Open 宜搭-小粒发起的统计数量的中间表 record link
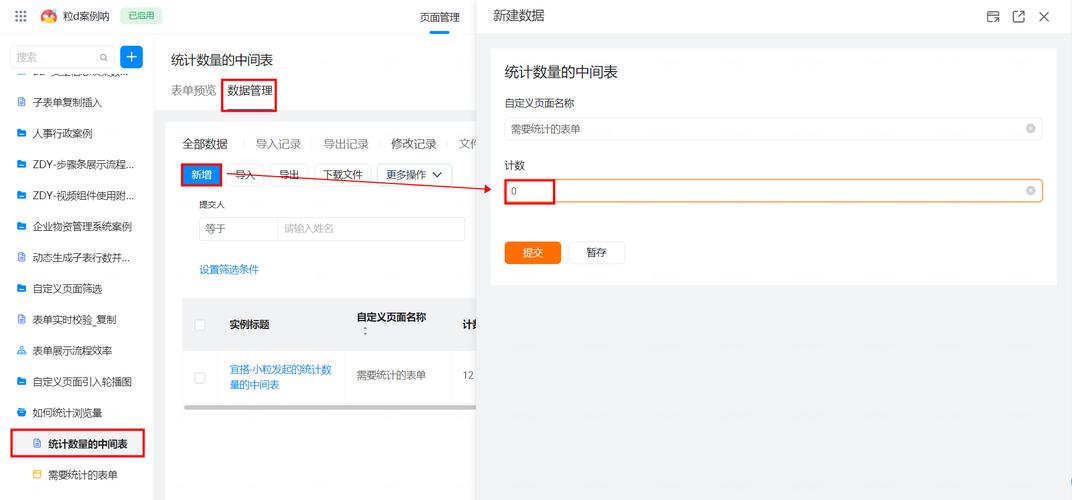The image size is (1072, 500). click(280, 377)
